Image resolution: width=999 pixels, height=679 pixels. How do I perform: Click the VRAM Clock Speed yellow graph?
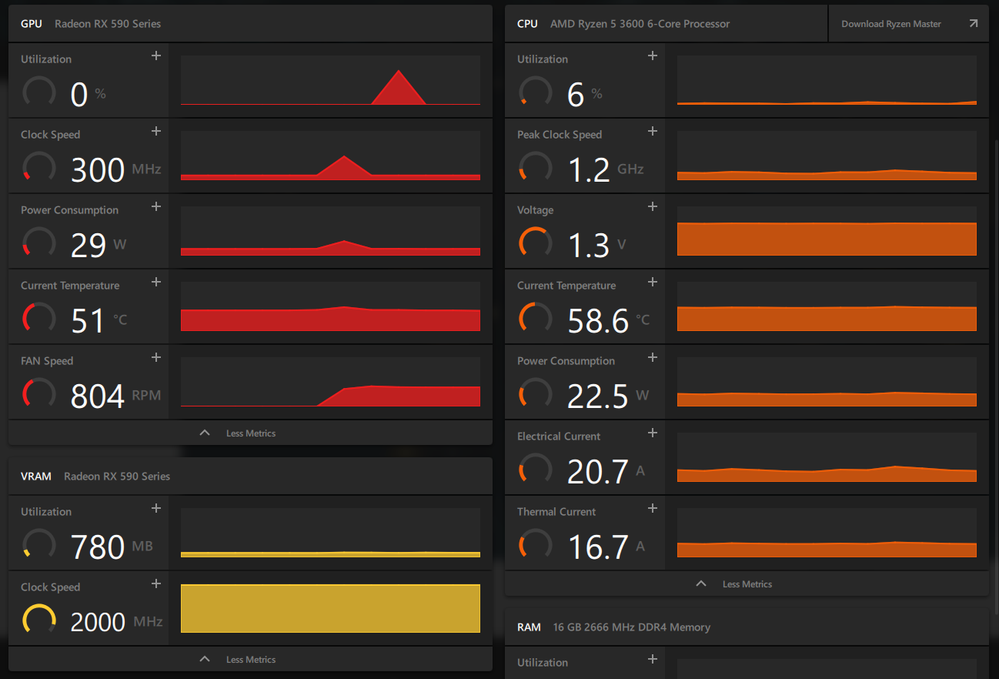click(x=330, y=608)
